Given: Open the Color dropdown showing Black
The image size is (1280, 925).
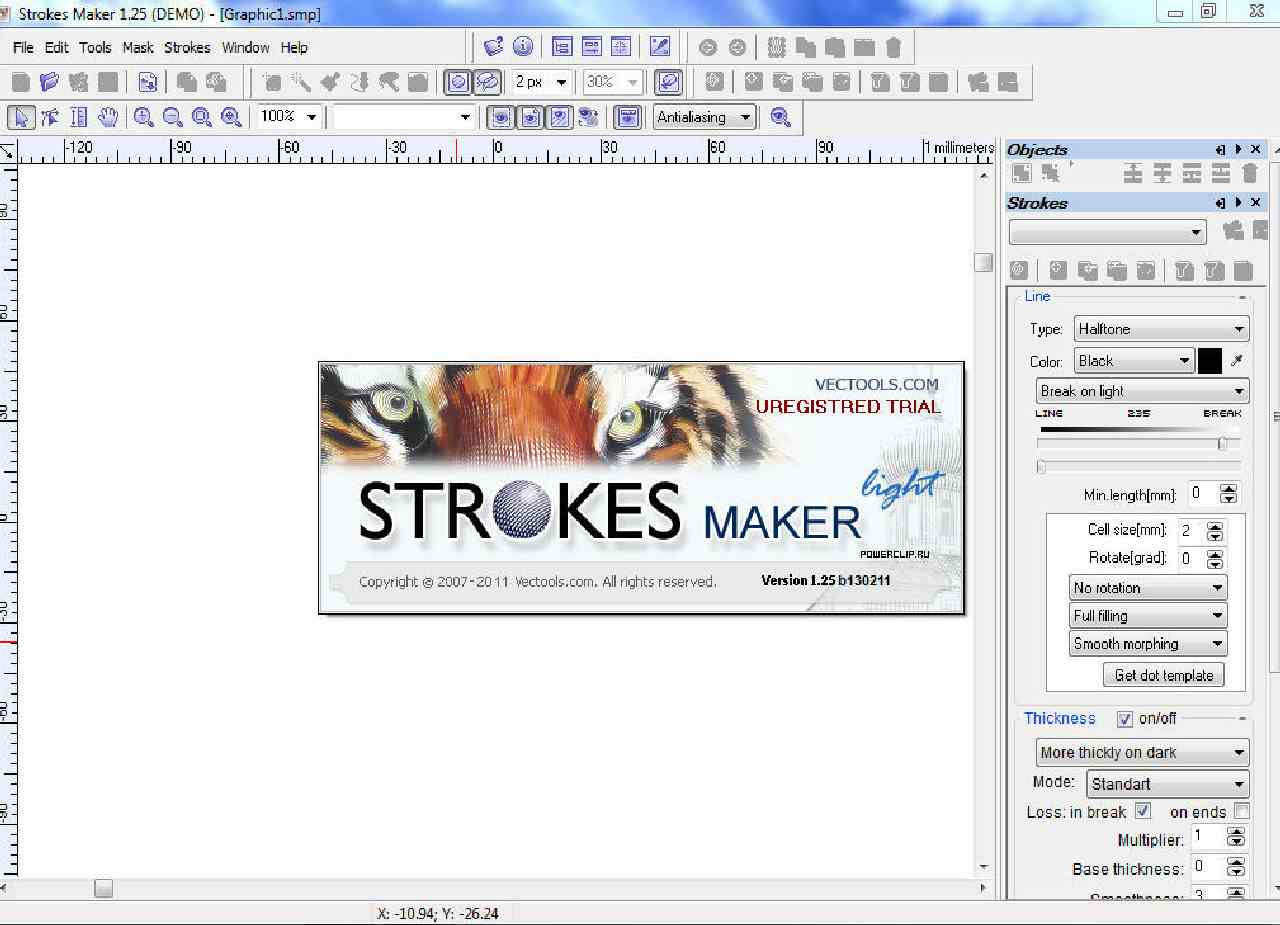Looking at the screenshot, I should [x=1134, y=361].
